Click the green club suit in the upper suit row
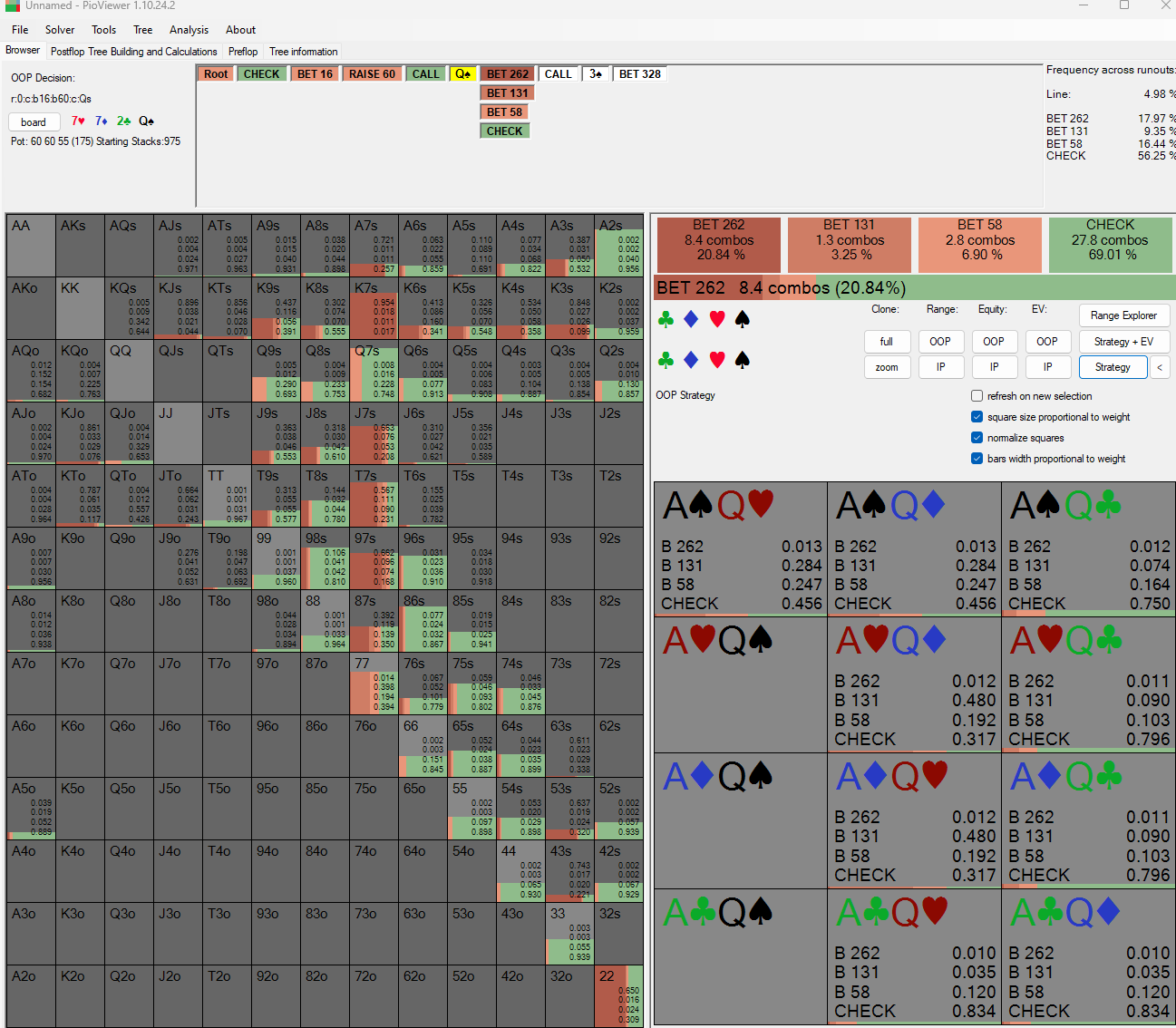The width and height of the screenshot is (1176, 1028). pyautogui.click(x=666, y=319)
